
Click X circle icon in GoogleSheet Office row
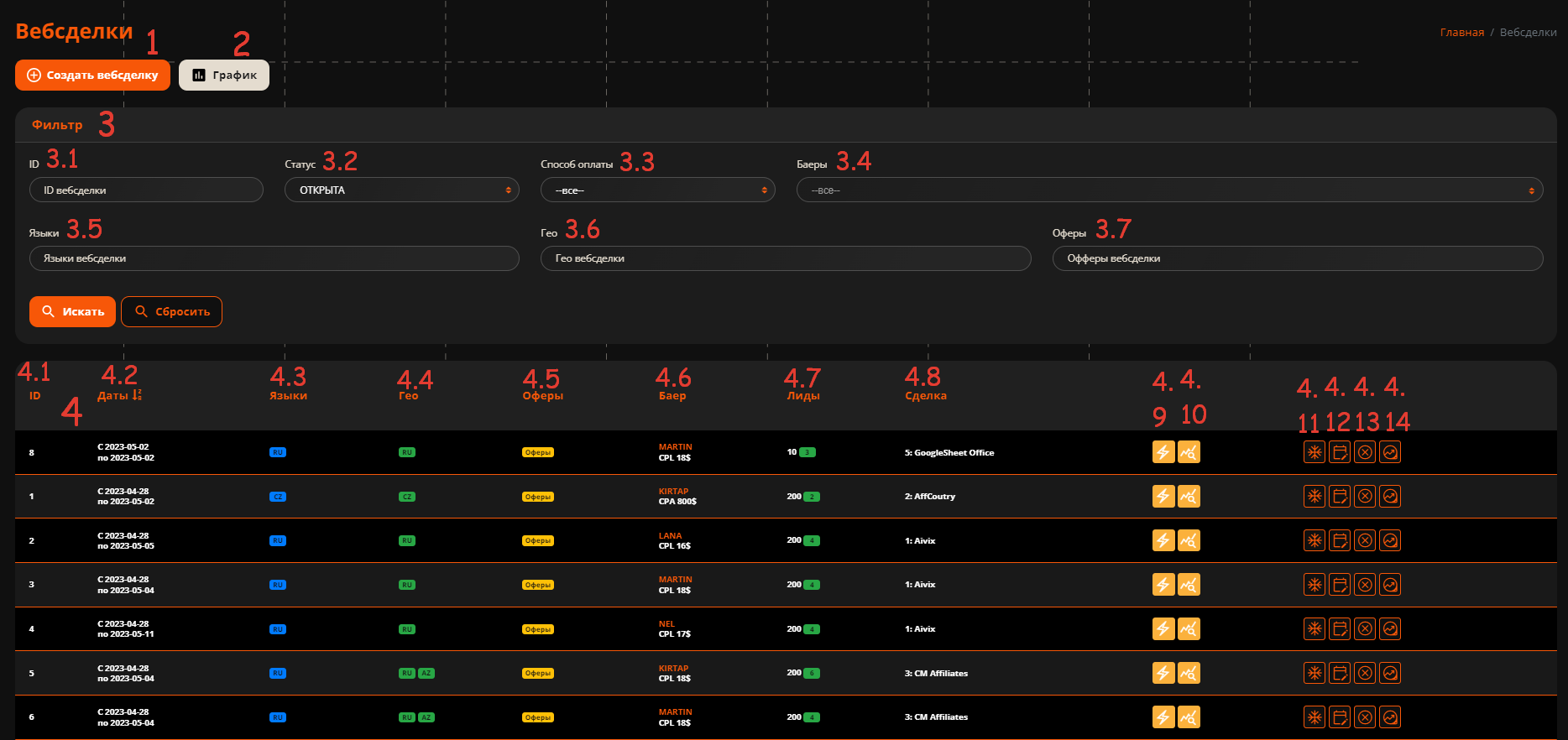[1365, 452]
